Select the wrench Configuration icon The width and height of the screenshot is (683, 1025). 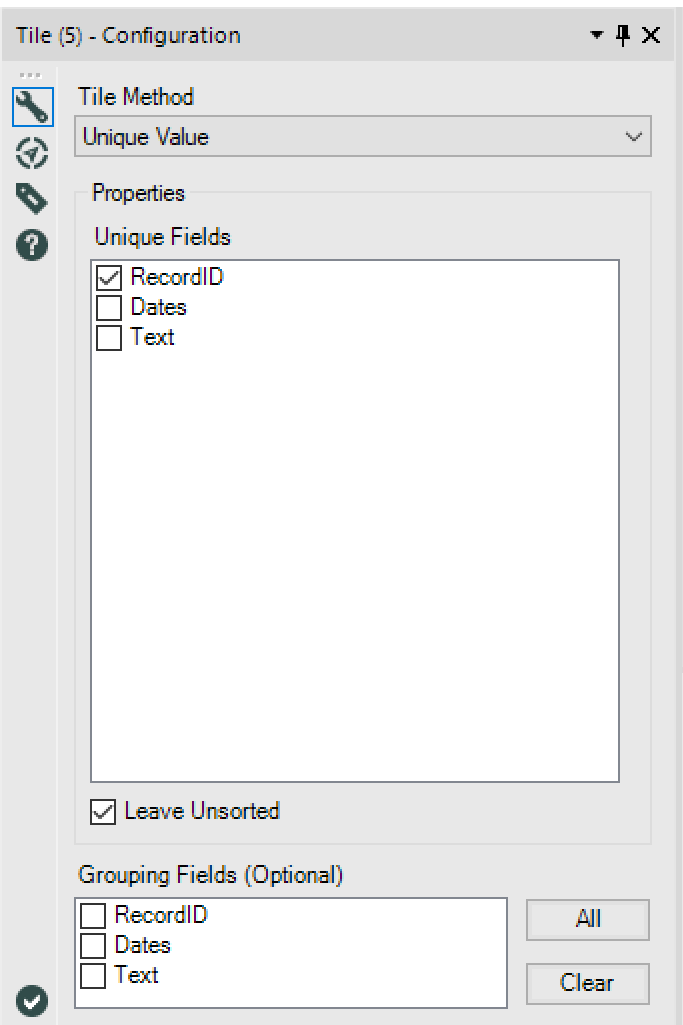pos(31,107)
